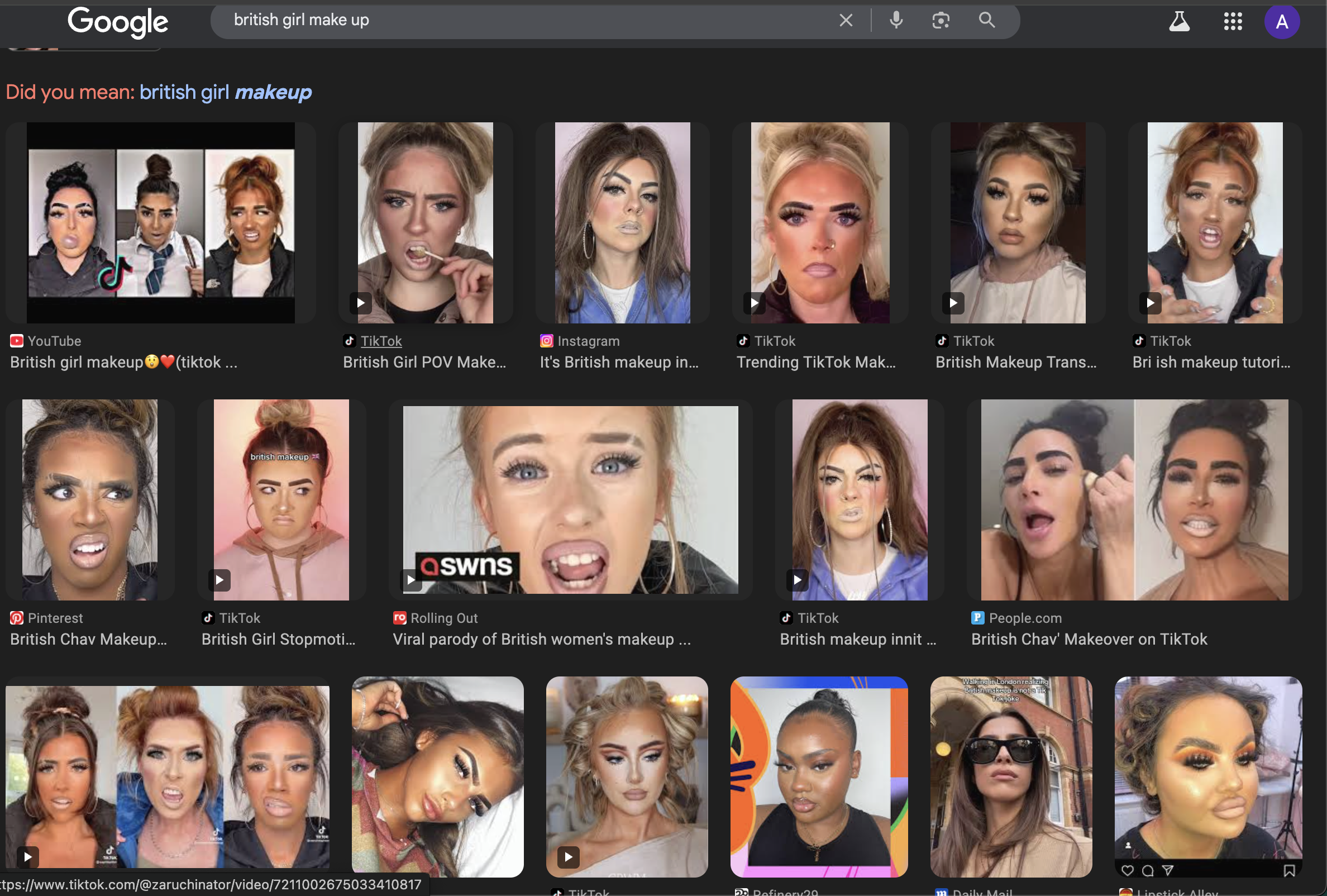
Task: Click the Pinterest source label
Action: point(55,618)
